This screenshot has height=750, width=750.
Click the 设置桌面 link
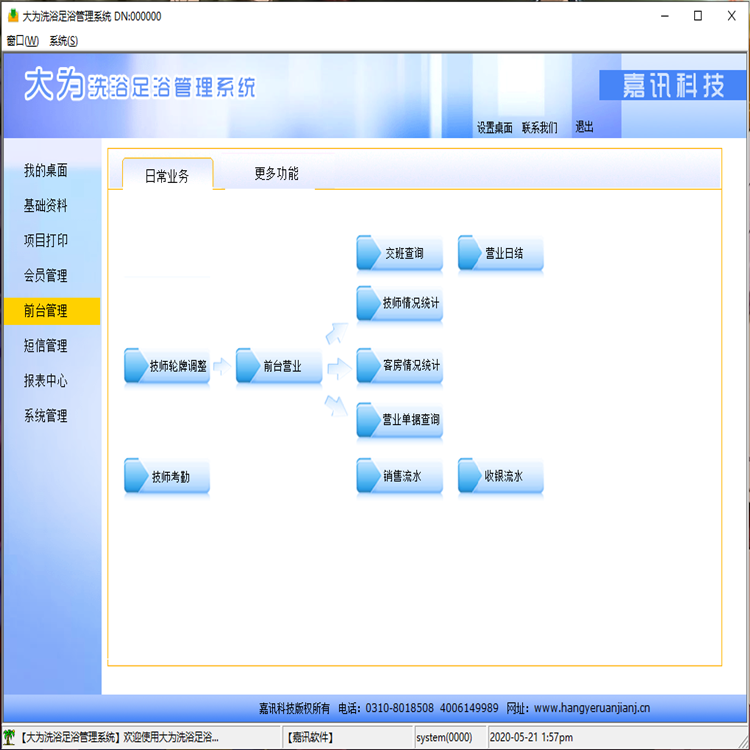[494, 128]
